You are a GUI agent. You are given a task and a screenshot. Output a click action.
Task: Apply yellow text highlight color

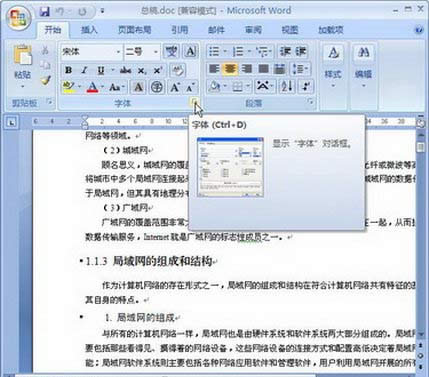[x=69, y=87]
